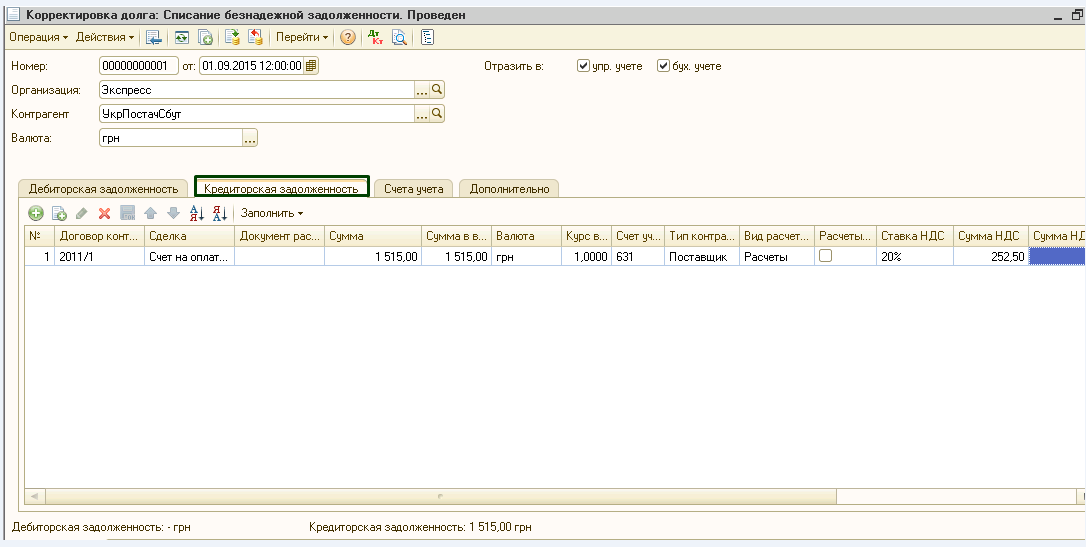1086x547 pixels.
Task: Click the date field 01.09.2015 12:00:00
Action: click(x=252, y=66)
